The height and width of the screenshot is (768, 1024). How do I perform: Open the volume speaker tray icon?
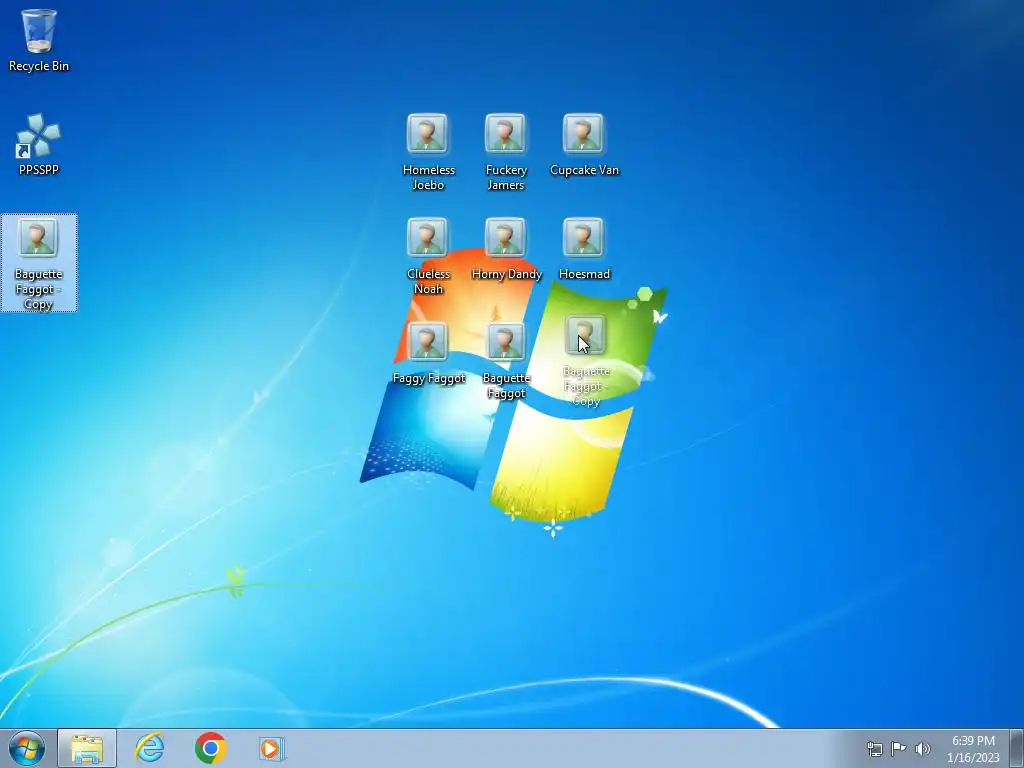(922, 748)
